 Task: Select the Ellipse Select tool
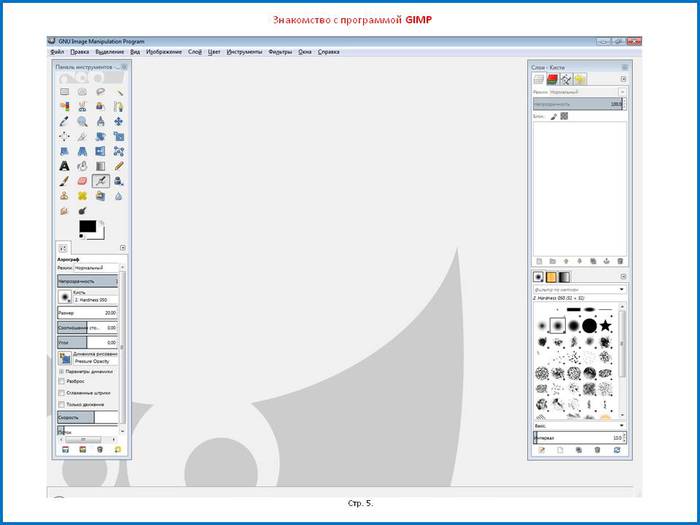coord(82,92)
